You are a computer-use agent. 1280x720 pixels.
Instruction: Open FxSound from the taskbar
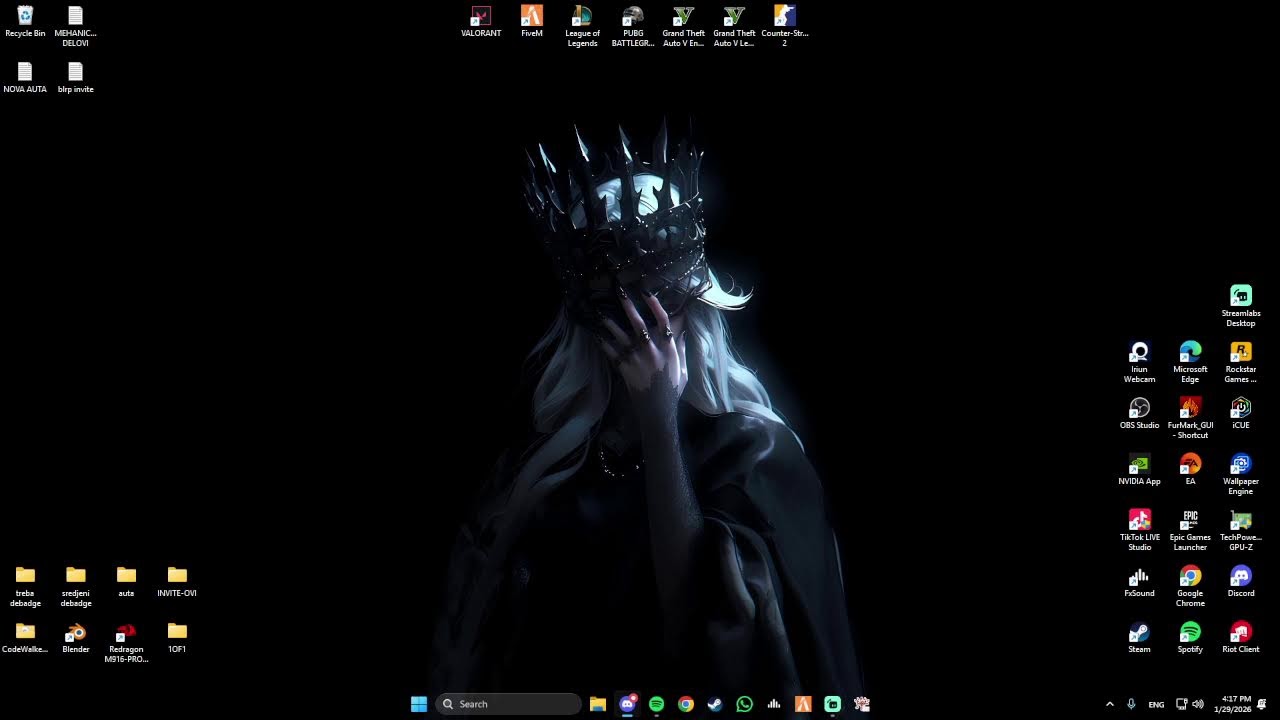tap(774, 704)
